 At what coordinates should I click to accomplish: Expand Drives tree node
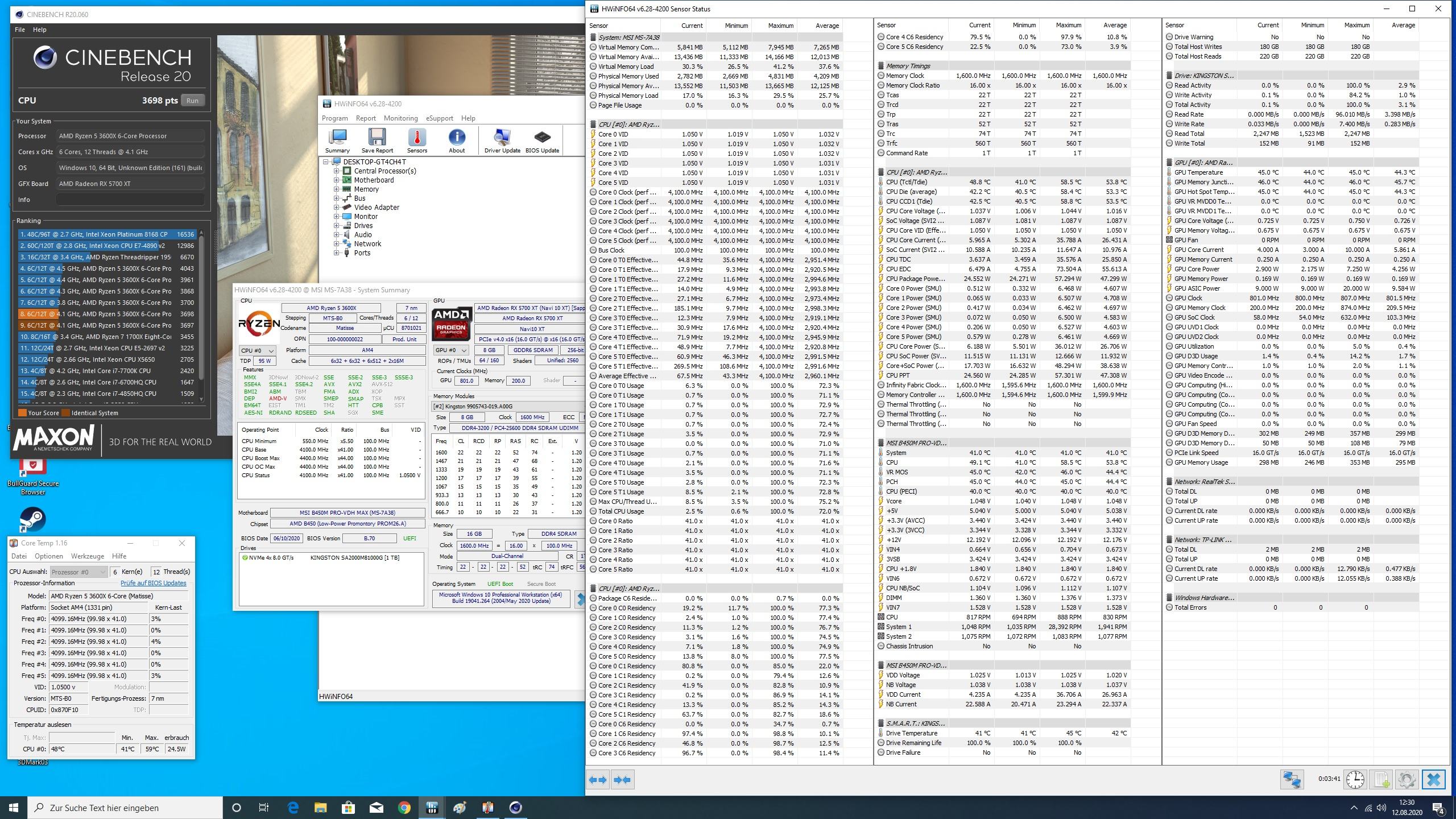pos(336,226)
